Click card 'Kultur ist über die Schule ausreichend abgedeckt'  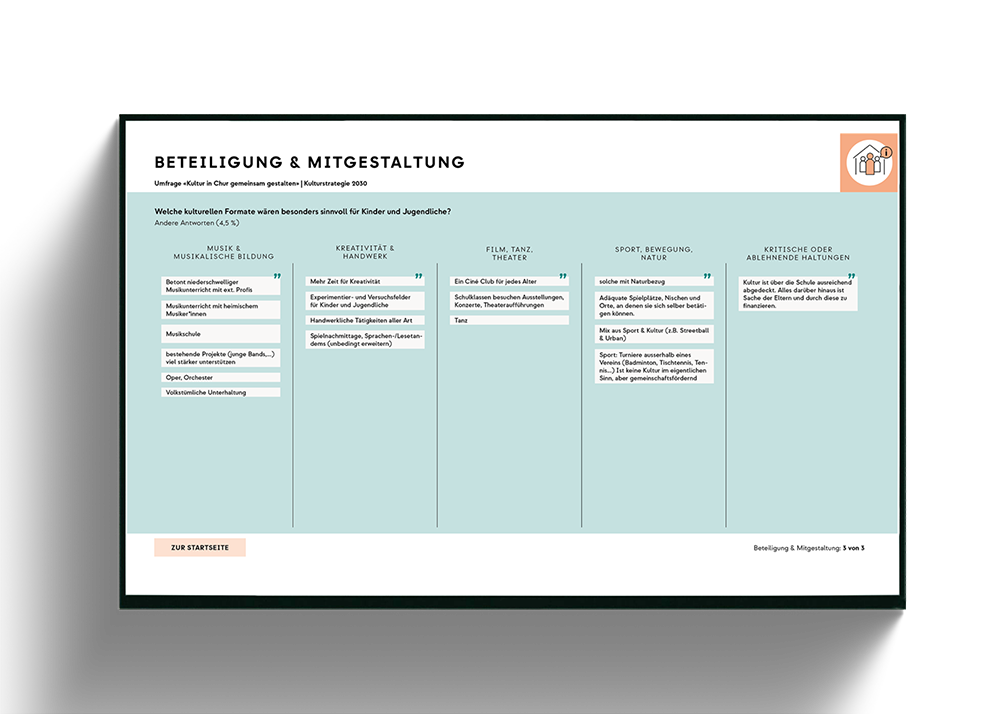pyautogui.click(x=798, y=294)
